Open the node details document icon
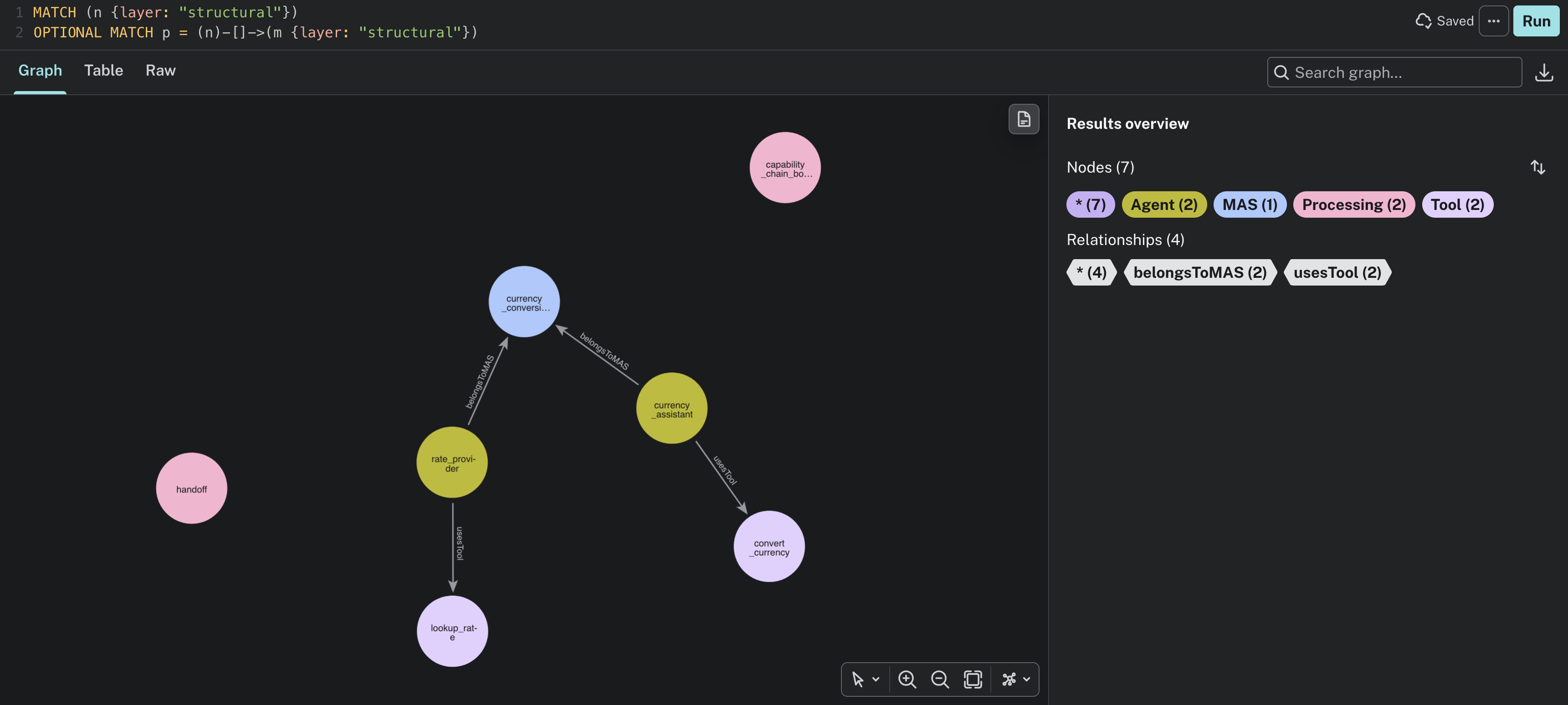The image size is (1568, 705). [1024, 118]
